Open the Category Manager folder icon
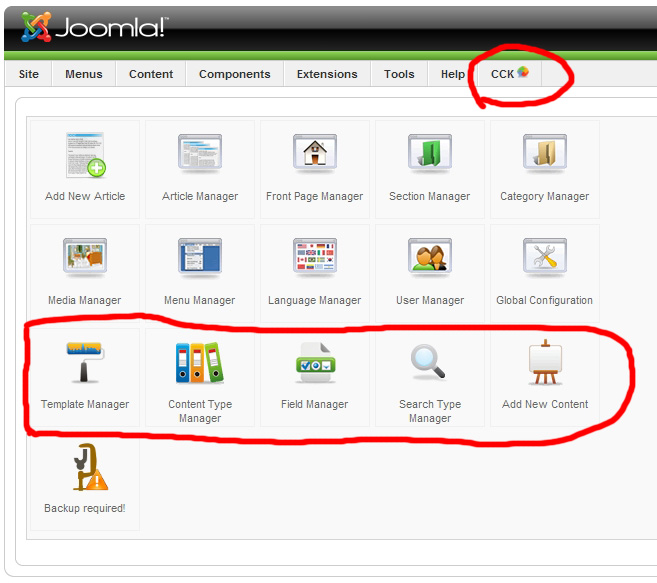This screenshot has height=583, width=657. 545,152
